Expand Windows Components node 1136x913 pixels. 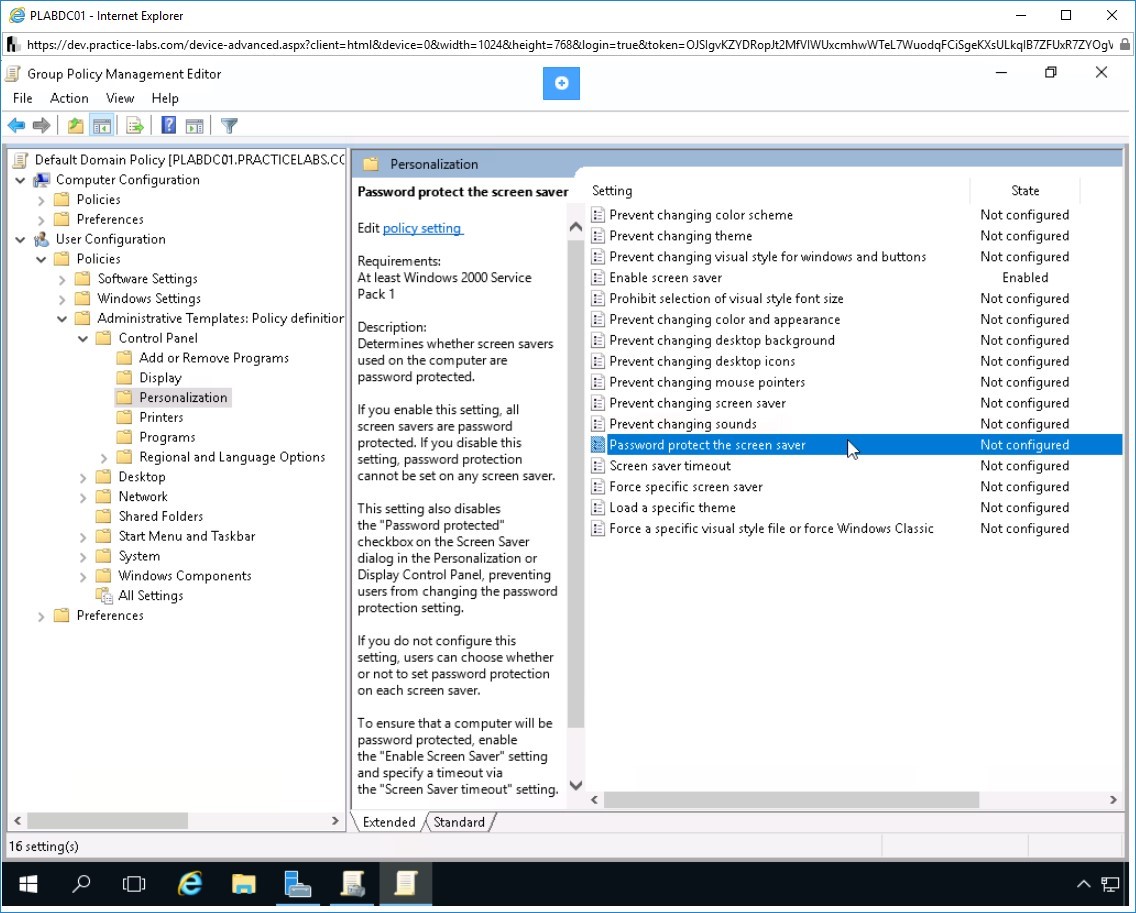pos(83,576)
